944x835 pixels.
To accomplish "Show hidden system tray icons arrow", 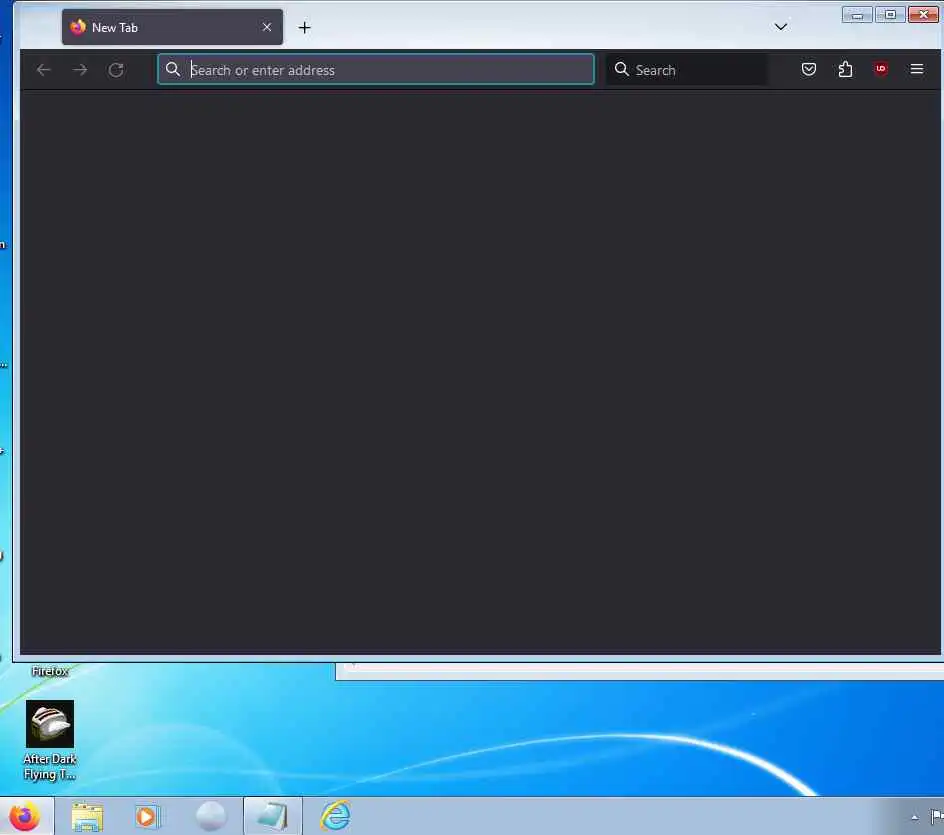I will [x=914, y=818].
